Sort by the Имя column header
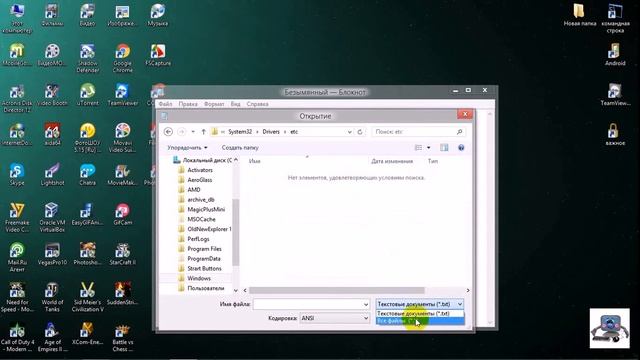The height and width of the screenshot is (360, 640). [254, 161]
